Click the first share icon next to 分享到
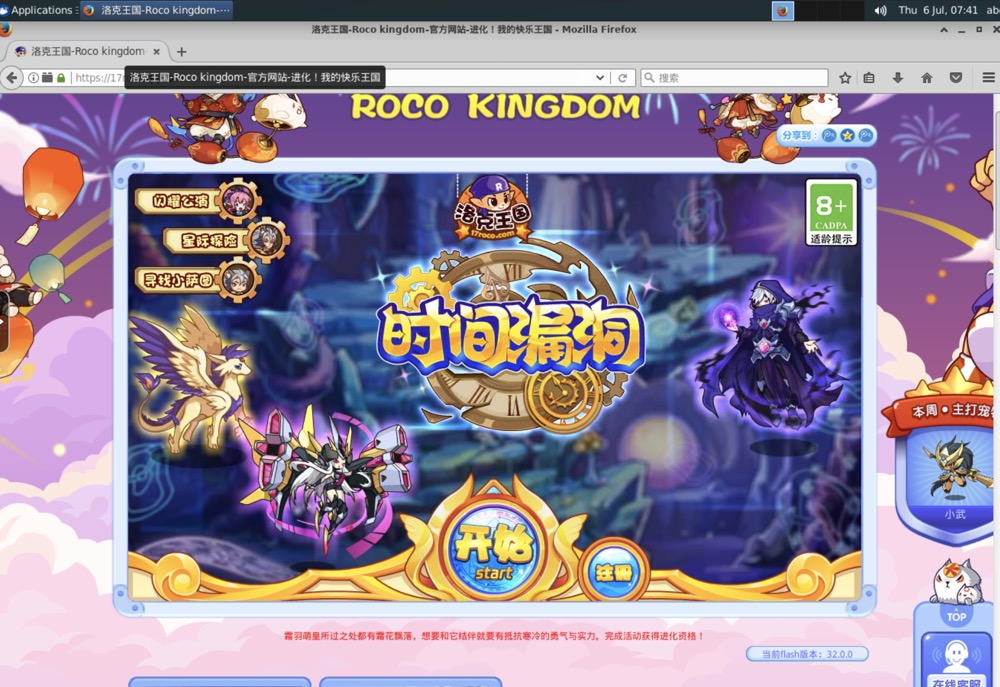 coord(828,135)
